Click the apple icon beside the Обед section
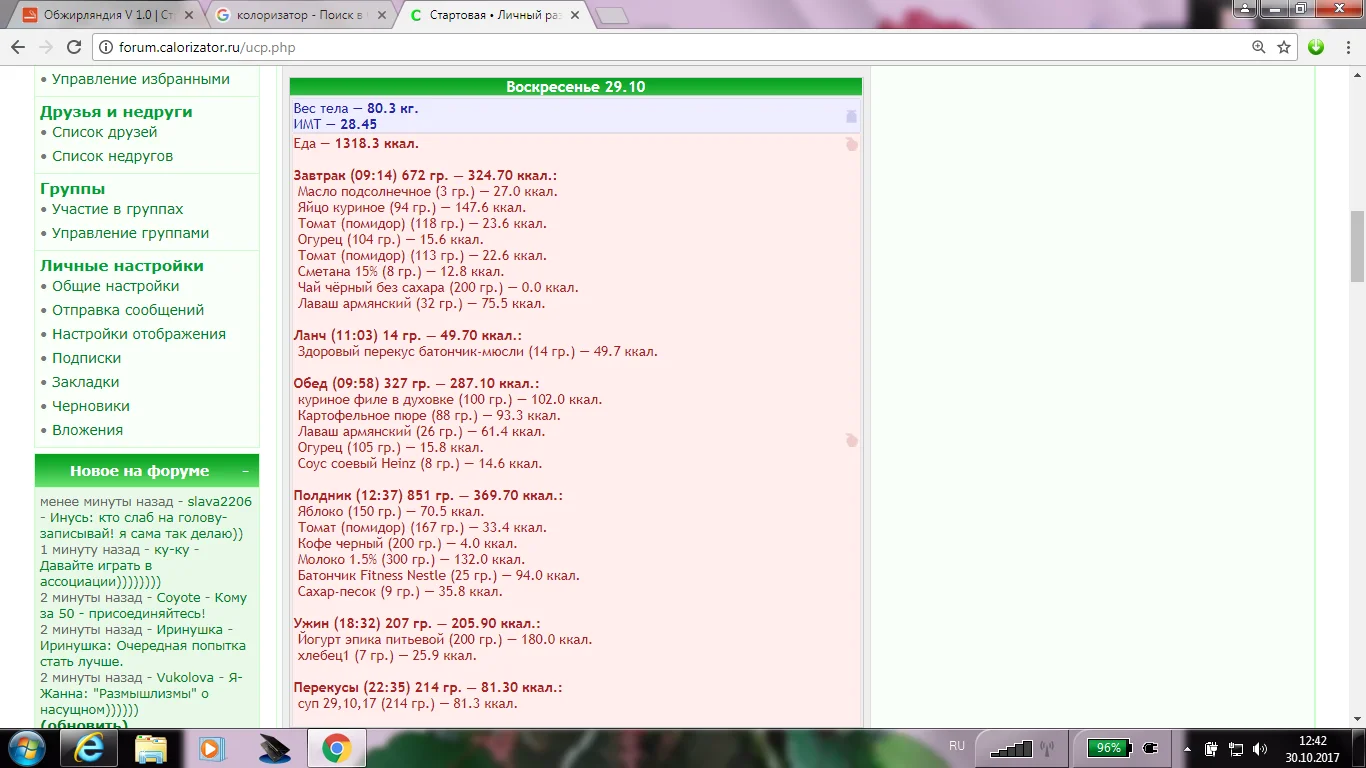Viewport: 1366px width, 768px height. pyautogui.click(x=851, y=440)
